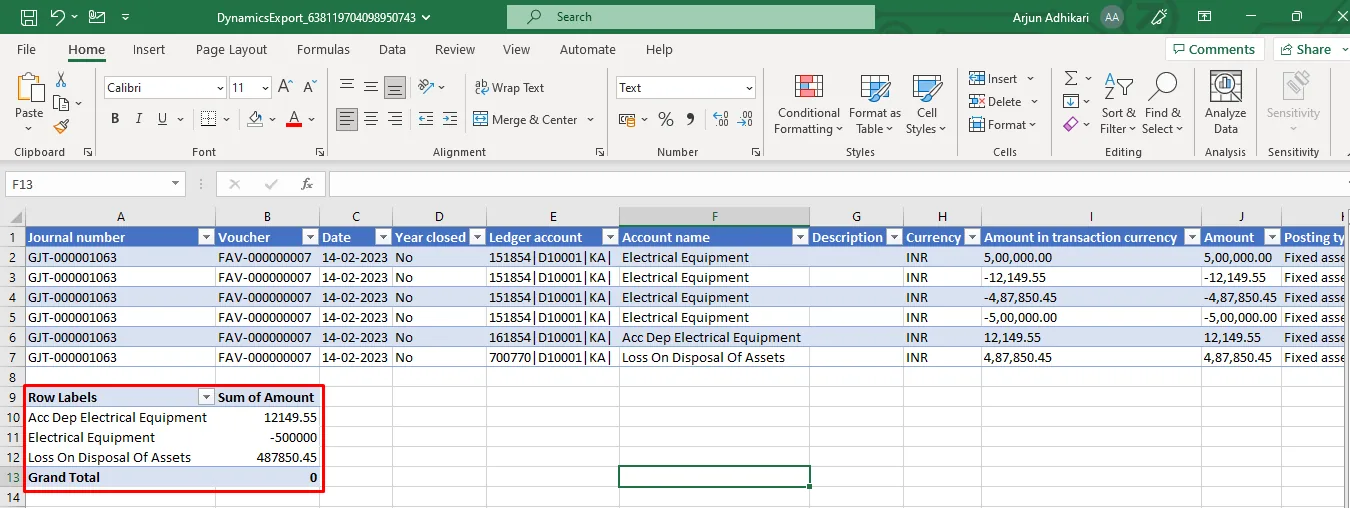Click the Insert Function fx icon
The image size is (1350, 508).
tap(307, 184)
